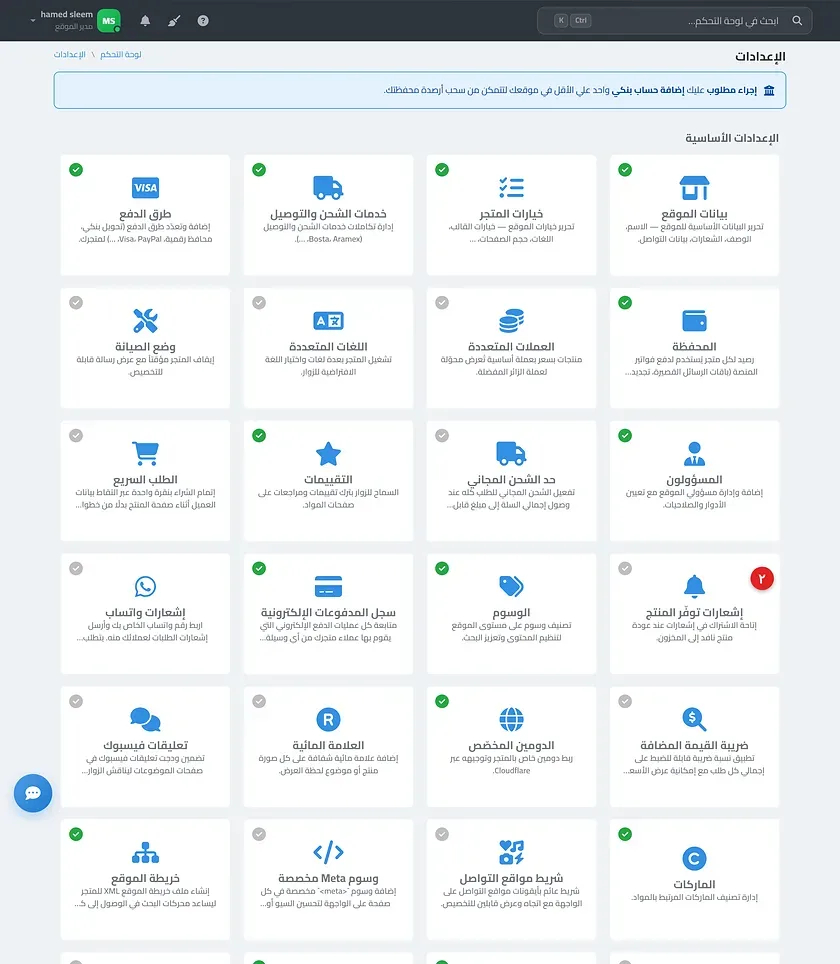The height and width of the screenshot is (964, 840).
Task: Open إشعارات توفّر المنتج bell icon
Action: coord(694,587)
